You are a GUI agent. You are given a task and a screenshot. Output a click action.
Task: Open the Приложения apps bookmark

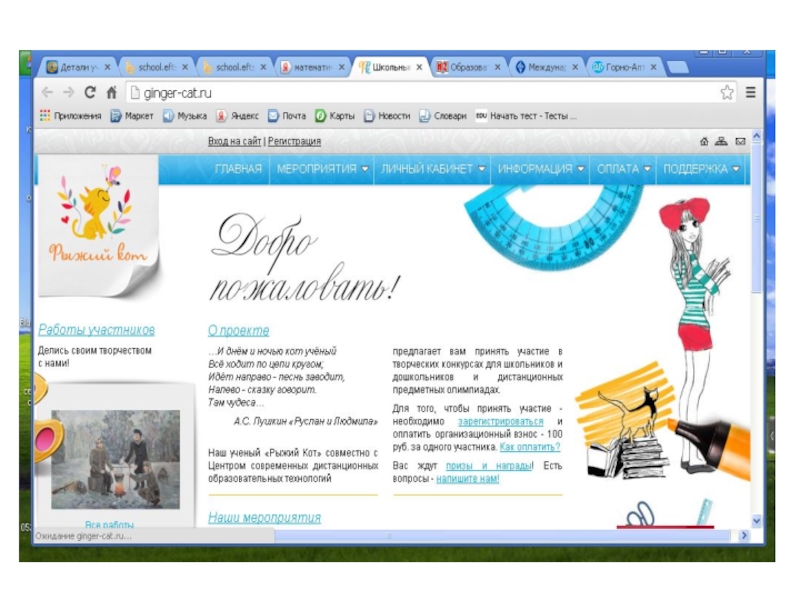(70, 116)
